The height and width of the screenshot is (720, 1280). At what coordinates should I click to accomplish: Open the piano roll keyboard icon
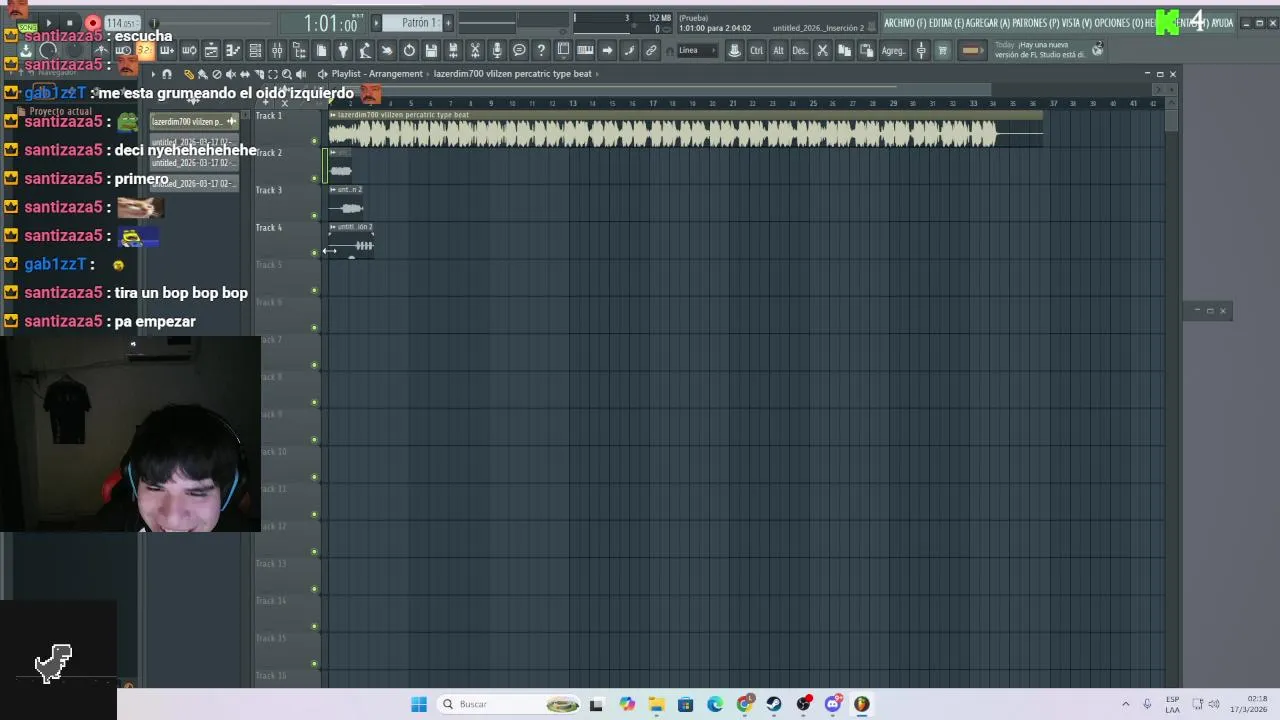585,50
